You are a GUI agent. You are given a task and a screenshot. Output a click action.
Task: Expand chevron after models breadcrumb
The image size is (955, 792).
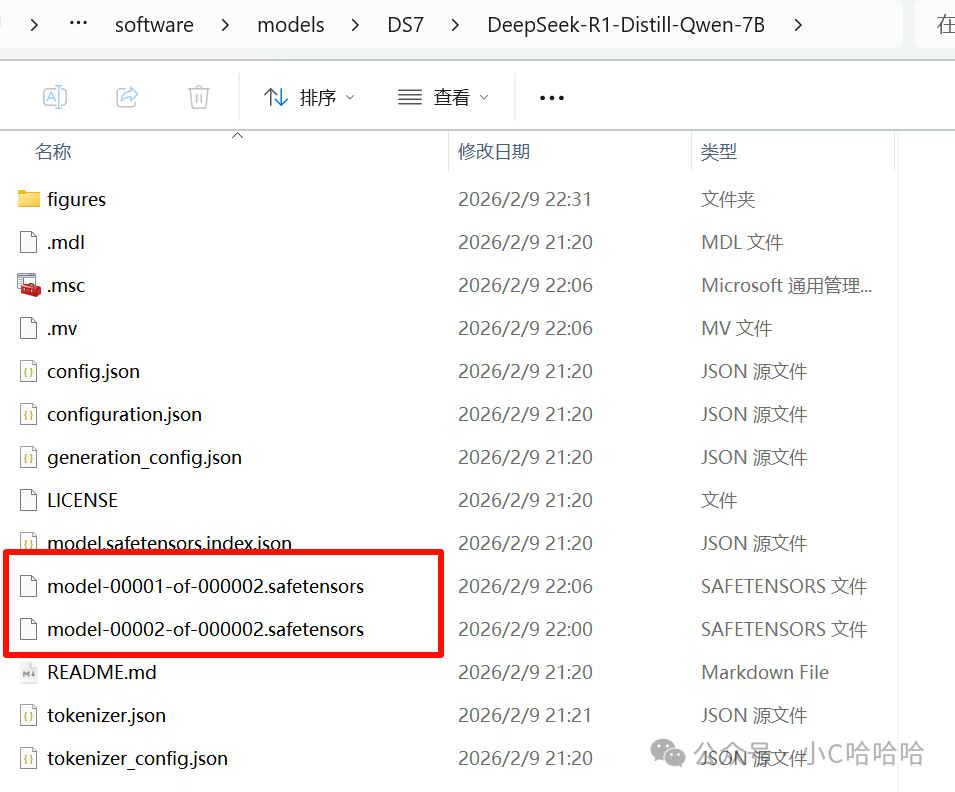click(x=356, y=25)
